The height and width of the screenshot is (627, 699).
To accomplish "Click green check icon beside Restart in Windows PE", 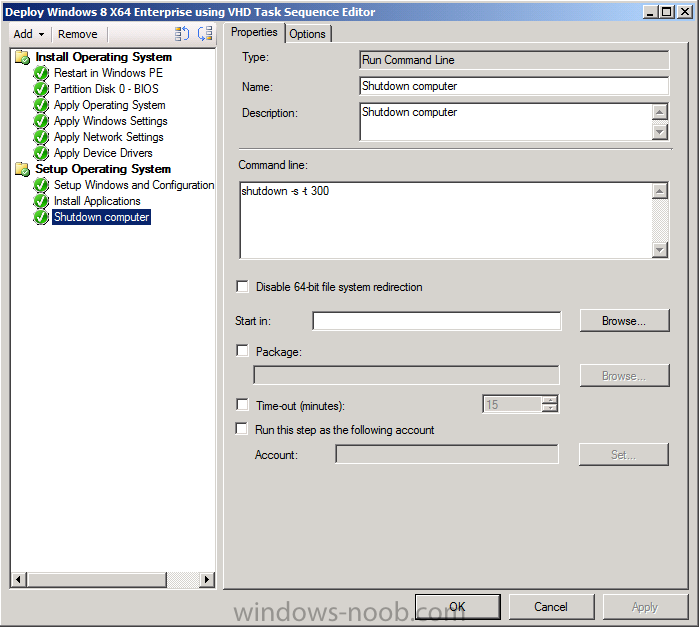I will (41, 73).
